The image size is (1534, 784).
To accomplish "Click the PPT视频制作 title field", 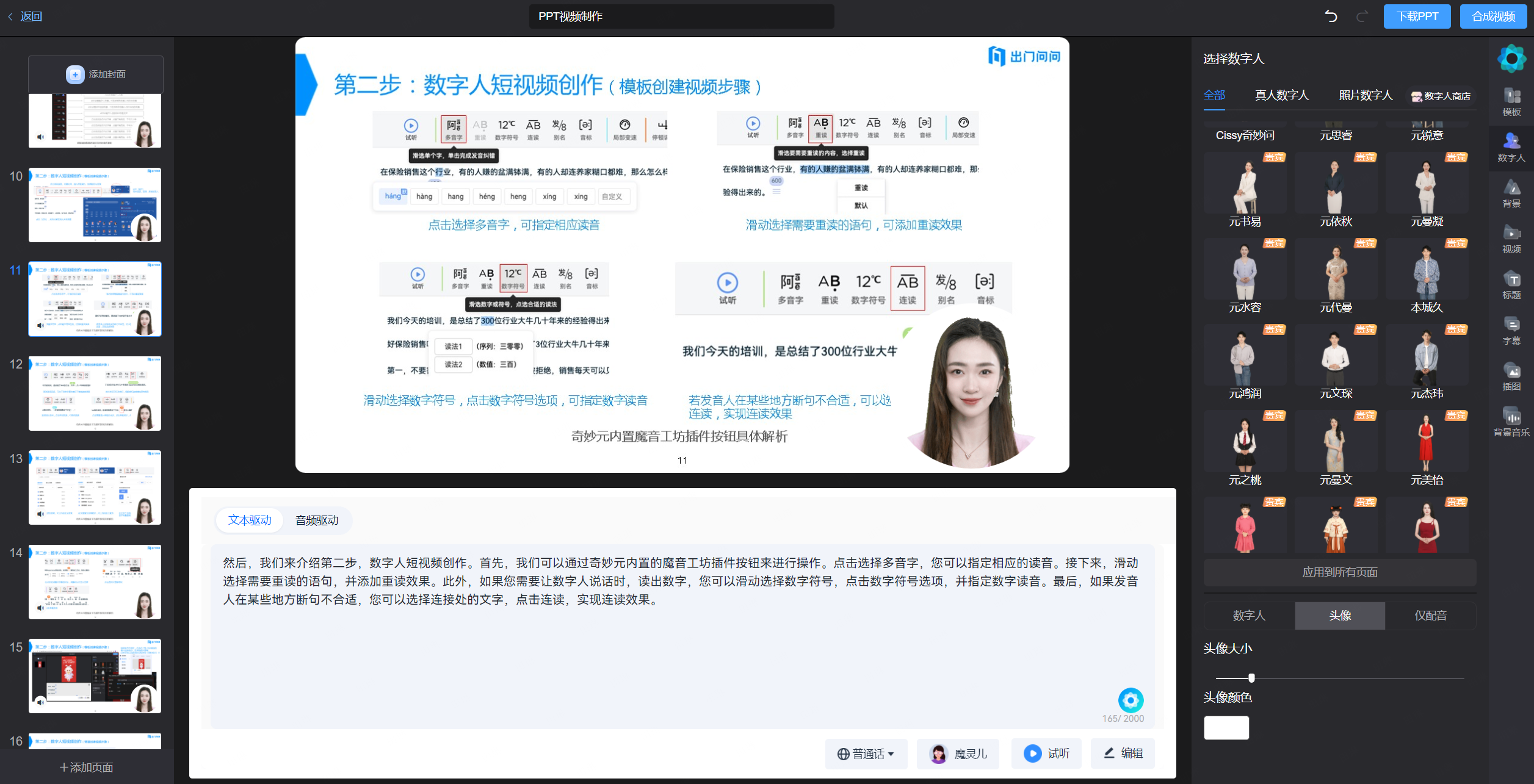I will click(x=681, y=16).
